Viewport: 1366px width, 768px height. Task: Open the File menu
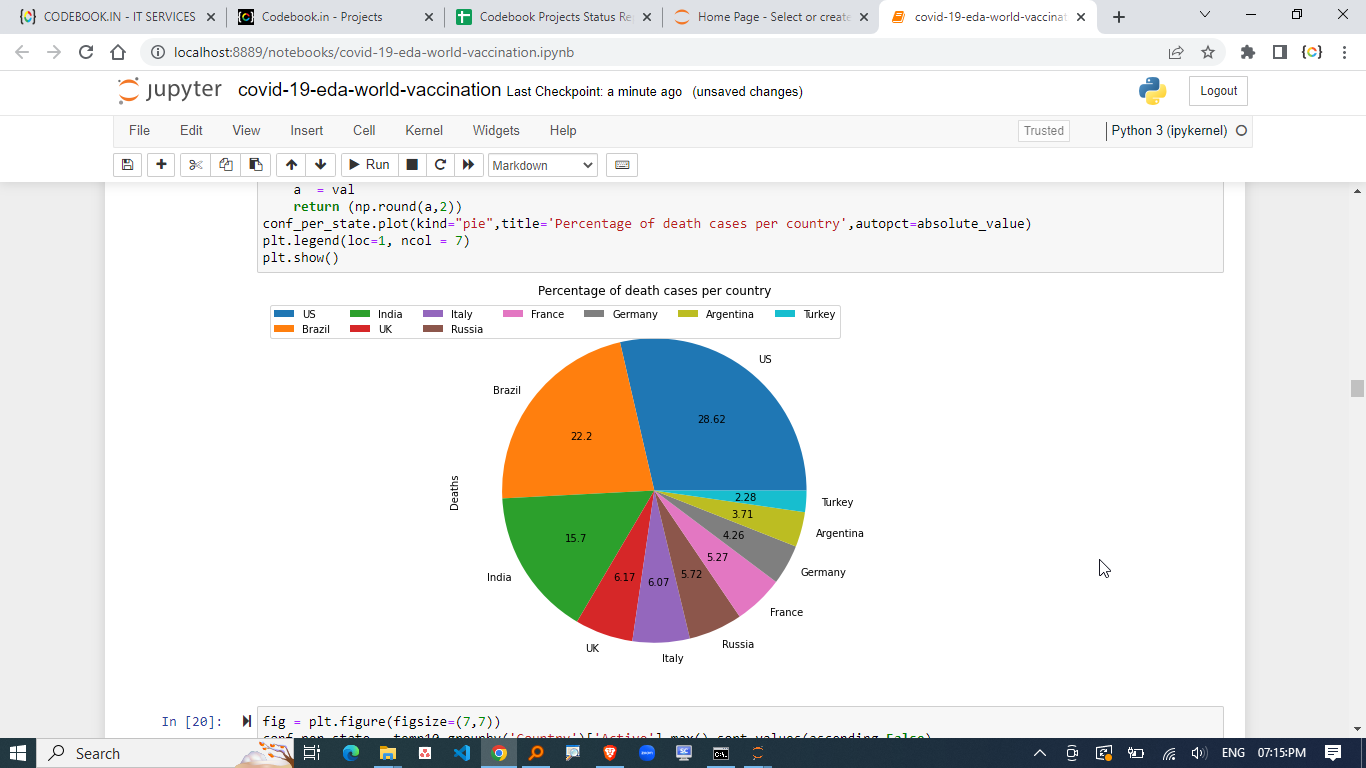click(x=139, y=130)
